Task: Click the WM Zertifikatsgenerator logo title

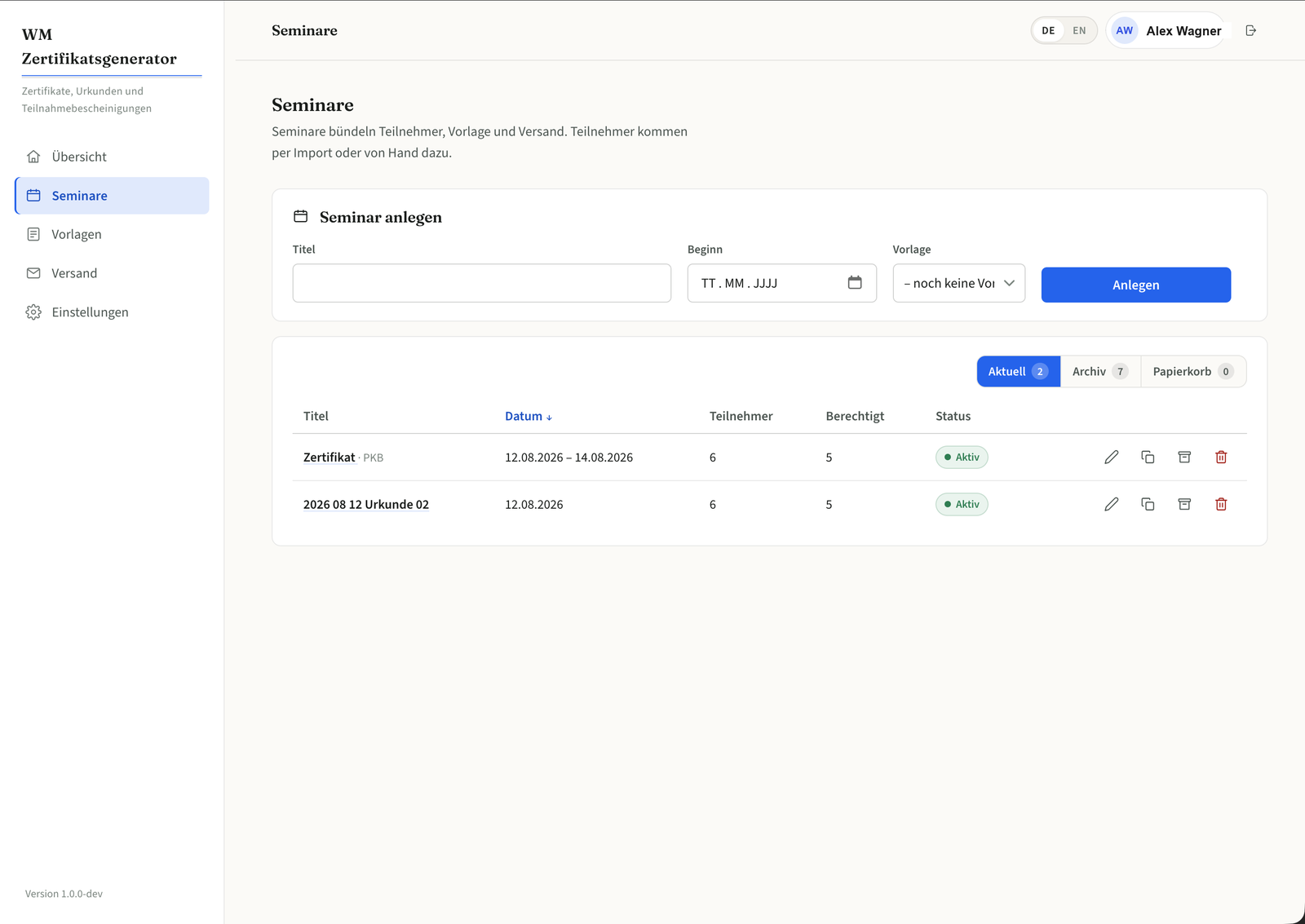Action: 99,46
